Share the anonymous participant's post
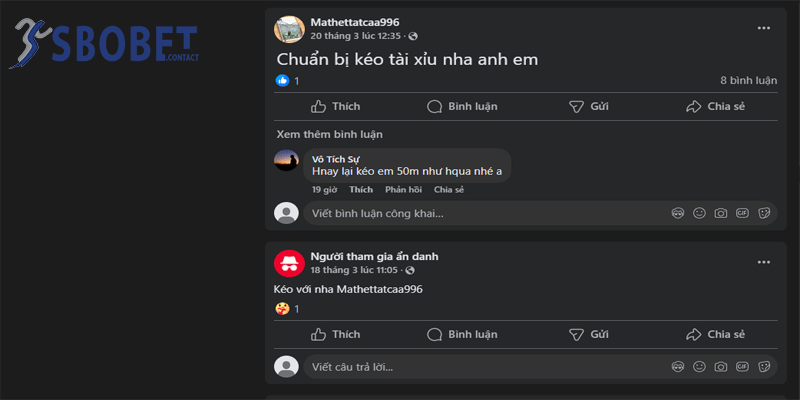This screenshot has width=800, height=400. click(x=715, y=334)
